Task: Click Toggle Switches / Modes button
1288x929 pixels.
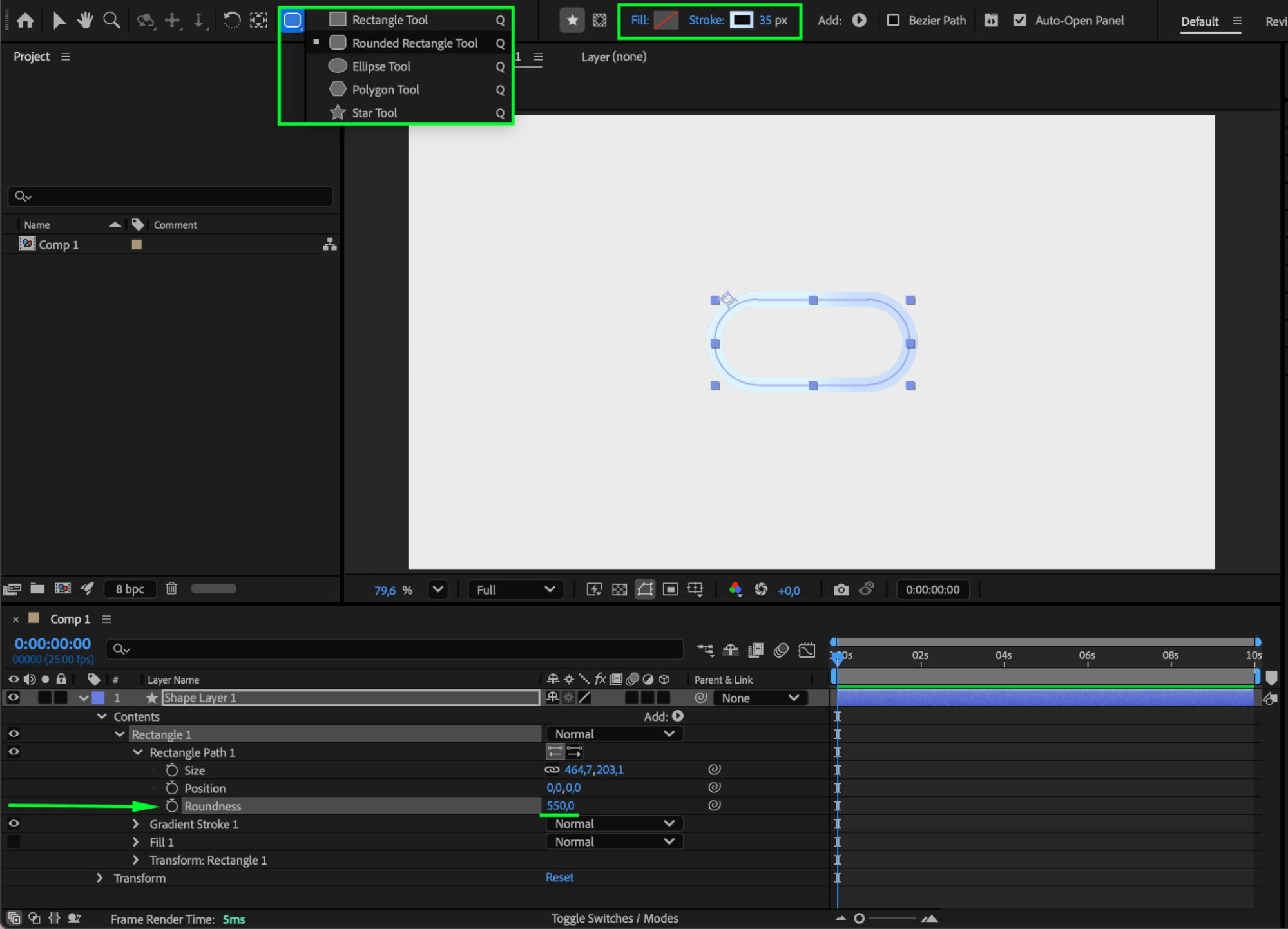Action: point(614,918)
